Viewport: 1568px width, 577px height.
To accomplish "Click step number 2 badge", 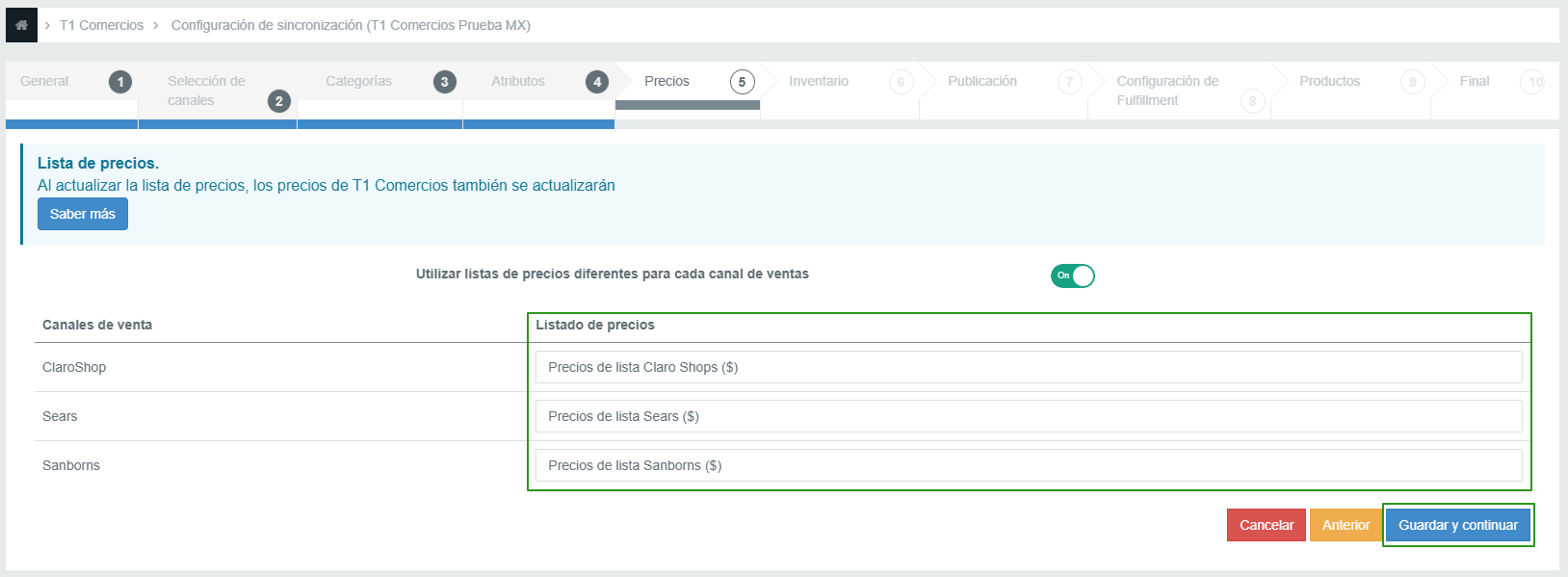I will [x=279, y=101].
